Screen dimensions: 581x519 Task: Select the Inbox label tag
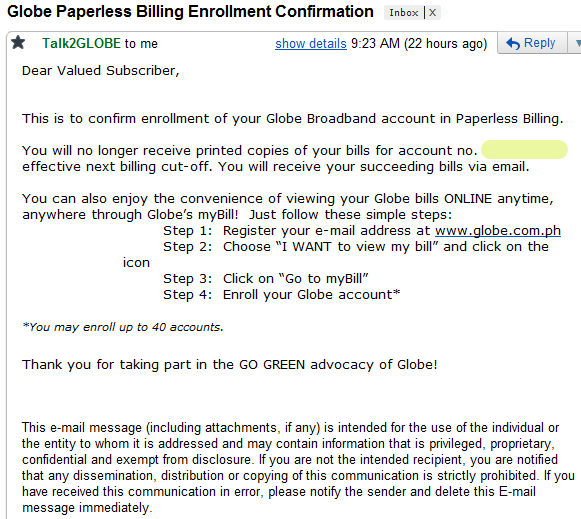point(404,13)
